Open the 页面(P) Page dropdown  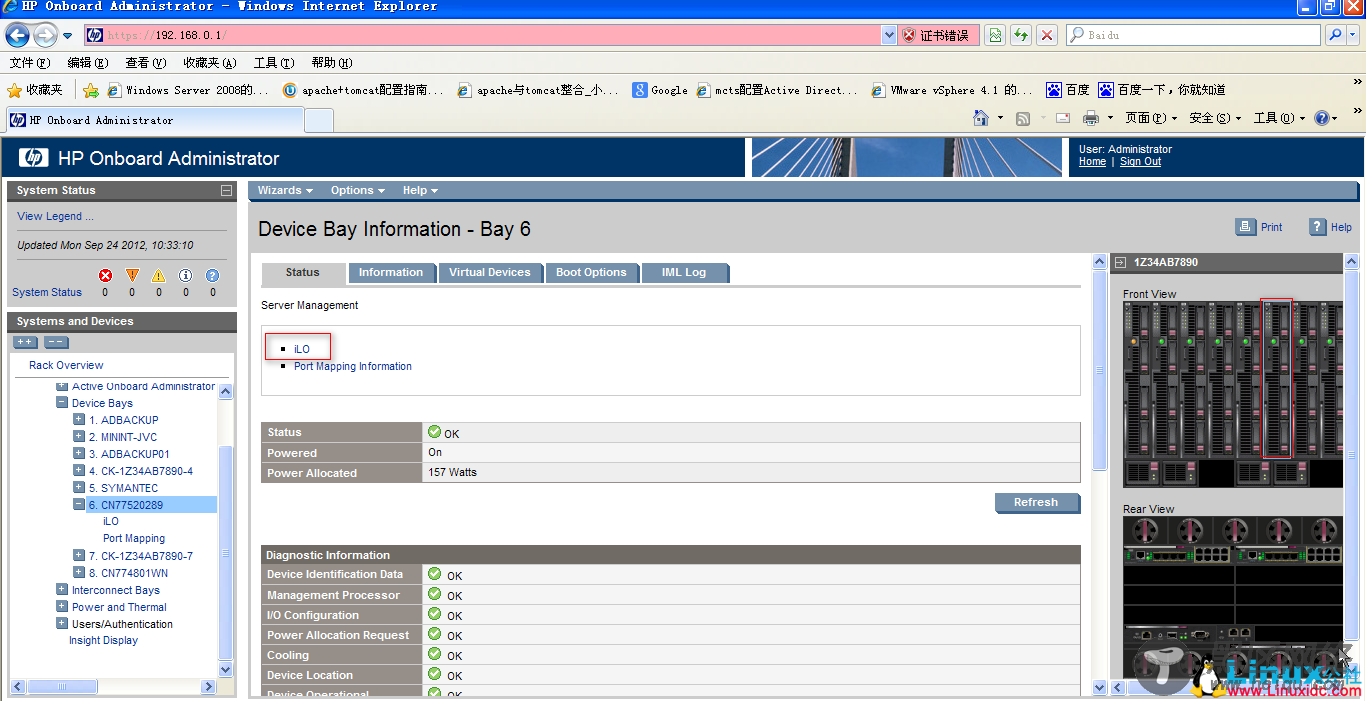coord(1150,118)
